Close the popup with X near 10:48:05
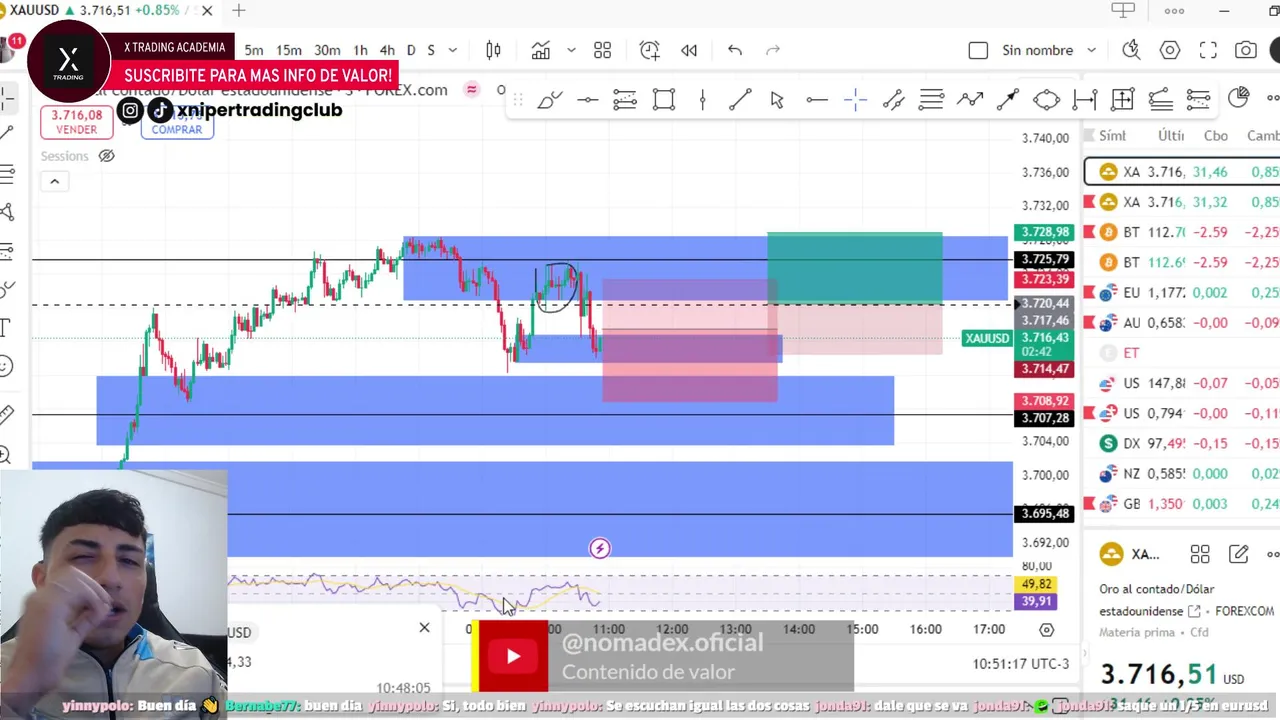 click(424, 628)
